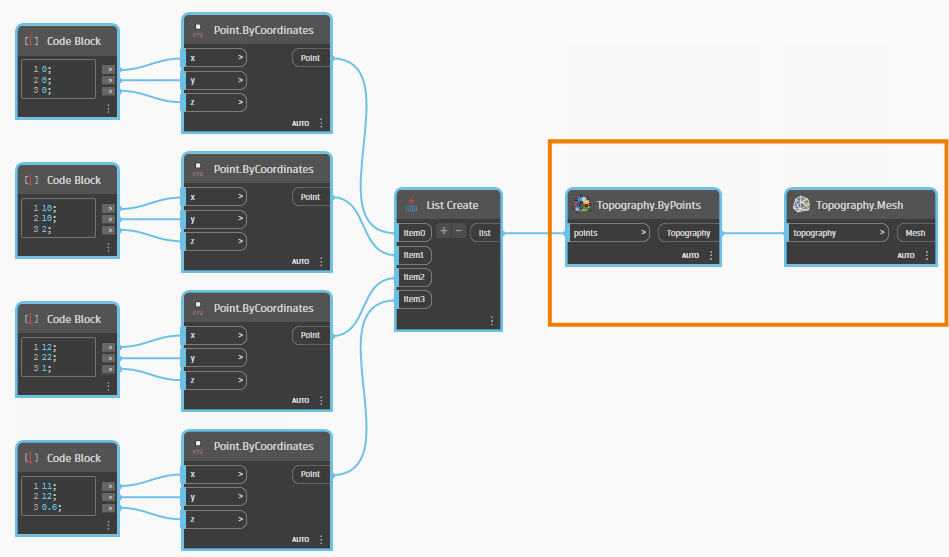Click the Topography.Mesh node mesh icon

[801, 205]
